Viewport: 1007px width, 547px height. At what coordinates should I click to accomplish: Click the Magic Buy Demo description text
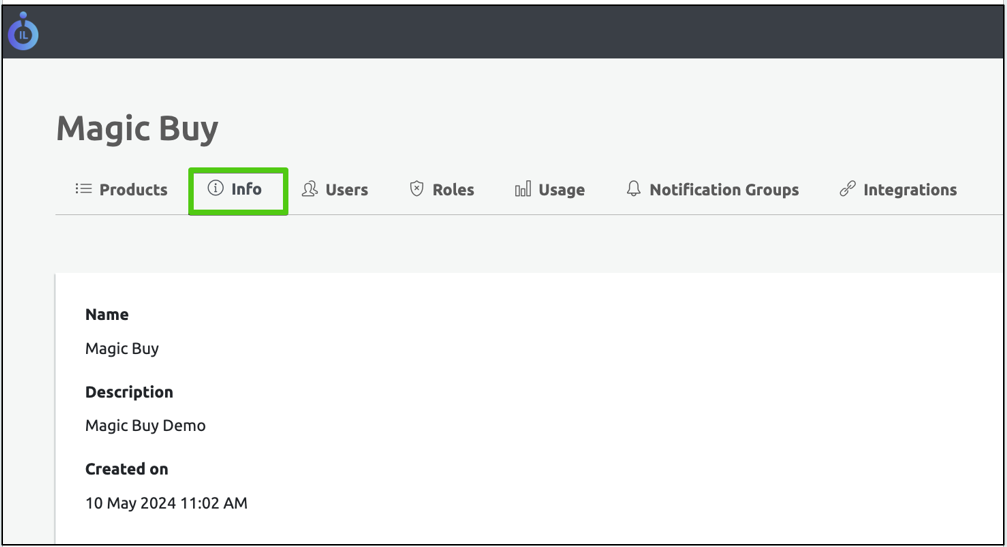(x=145, y=426)
